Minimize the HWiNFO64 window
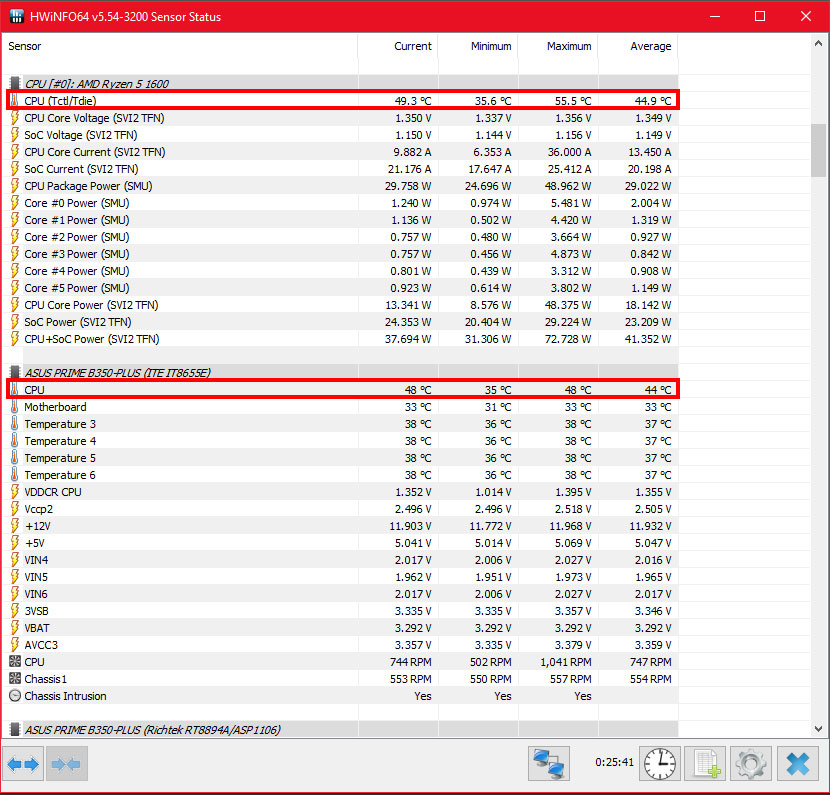This screenshot has width=830, height=795. point(715,16)
